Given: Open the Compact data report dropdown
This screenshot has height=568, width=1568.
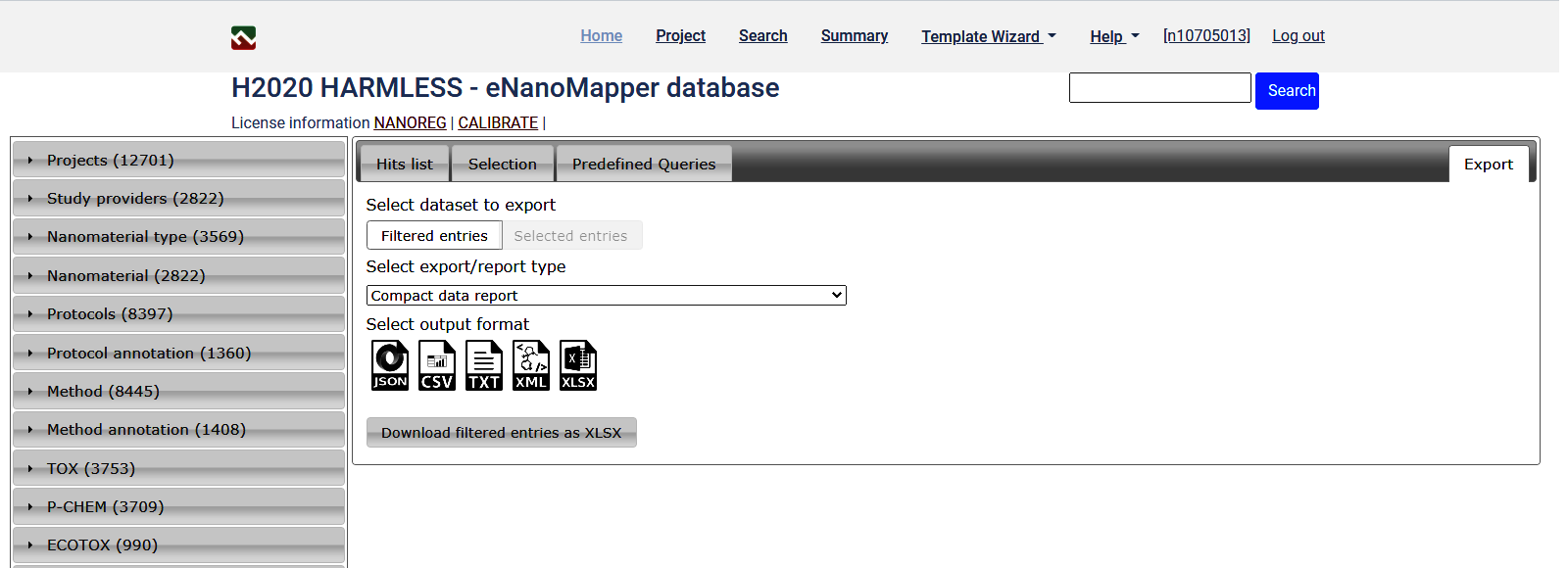Looking at the screenshot, I should (606, 295).
